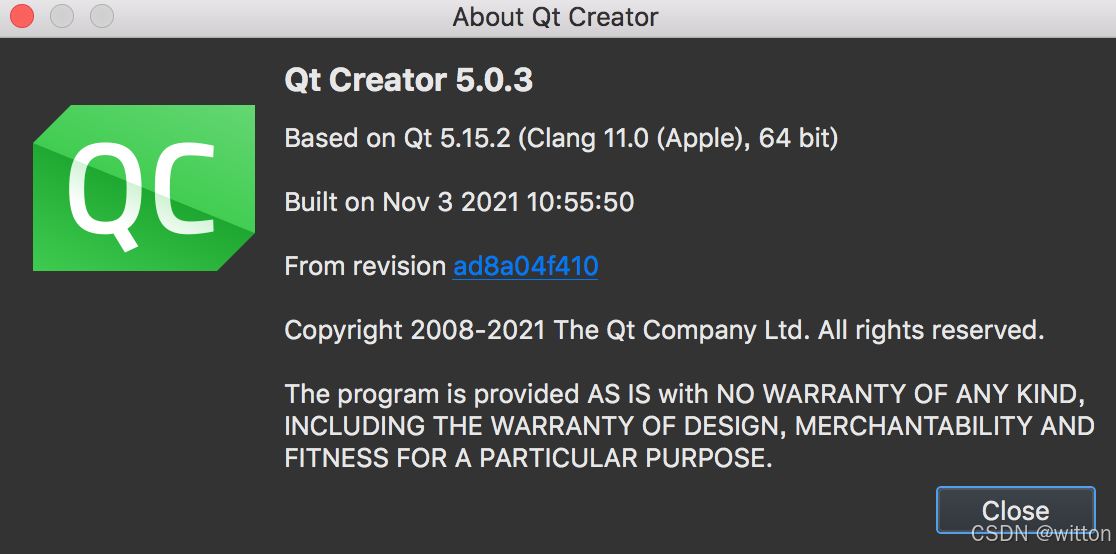The image size is (1116, 554).
Task: Click the From revision label
Action: (365, 266)
